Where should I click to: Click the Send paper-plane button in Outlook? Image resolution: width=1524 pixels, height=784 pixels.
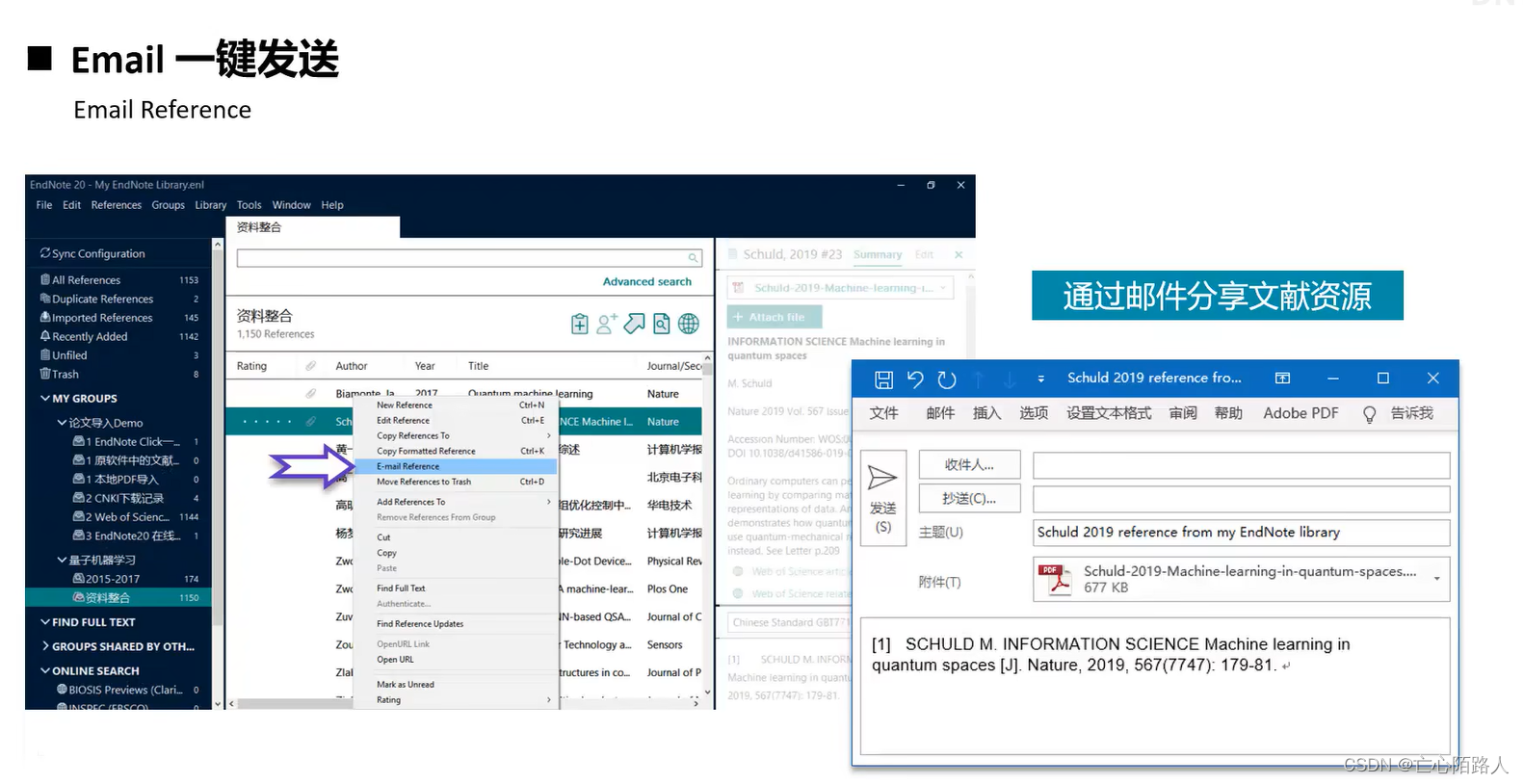click(x=882, y=498)
